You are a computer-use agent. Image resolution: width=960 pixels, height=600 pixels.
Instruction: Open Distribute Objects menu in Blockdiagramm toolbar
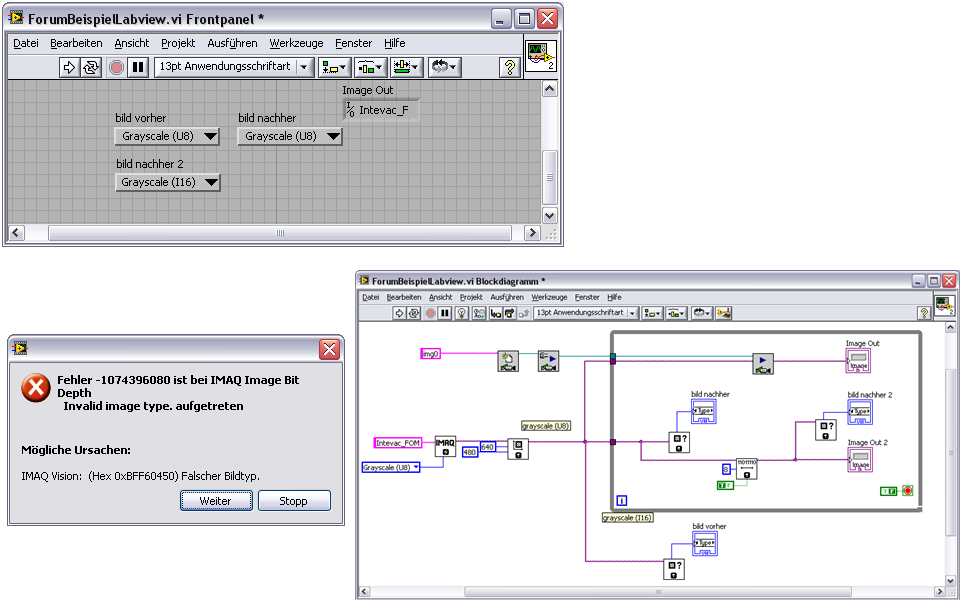pos(676,313)
